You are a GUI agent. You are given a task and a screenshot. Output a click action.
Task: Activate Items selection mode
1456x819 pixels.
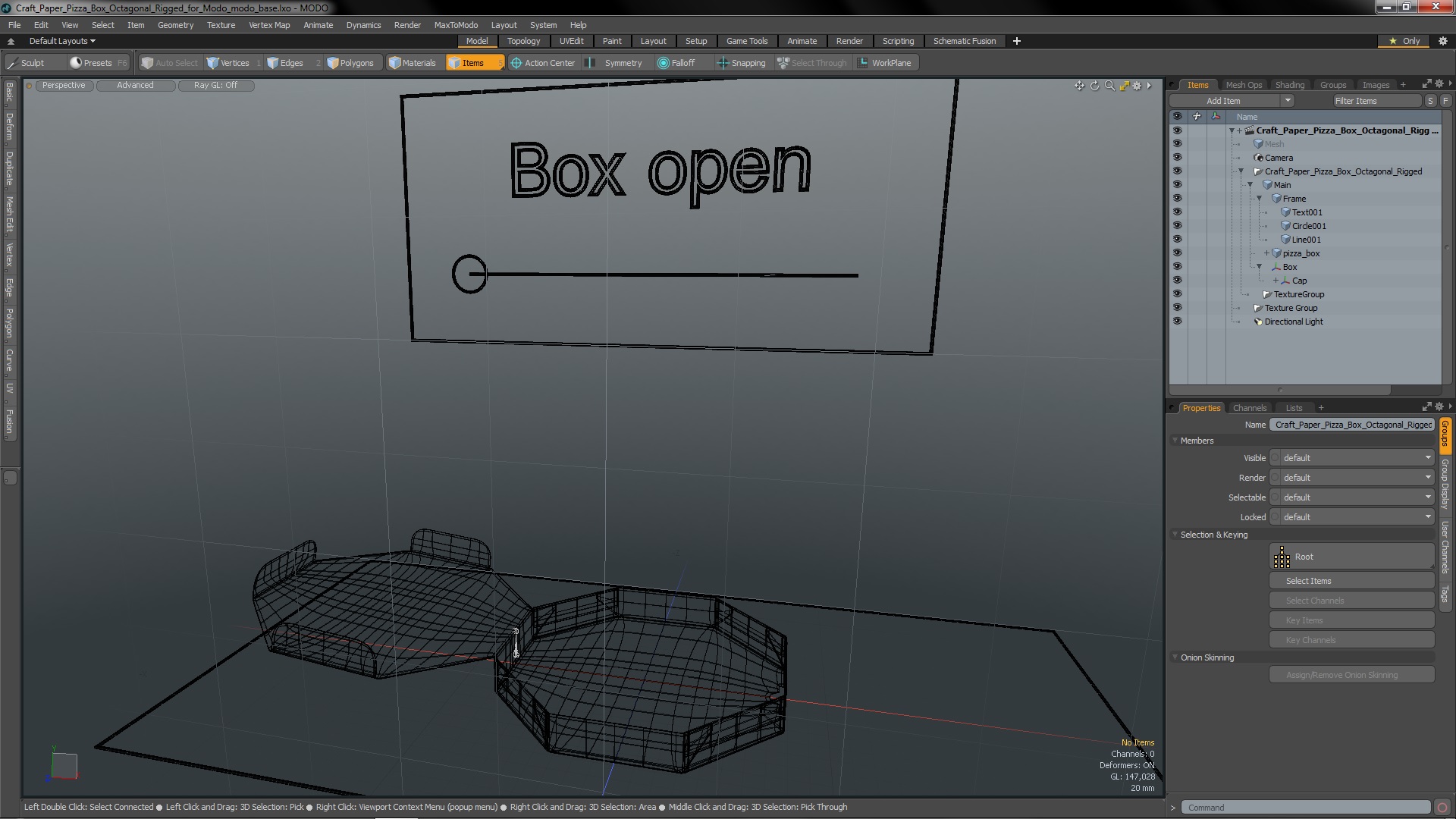[474, 63]
